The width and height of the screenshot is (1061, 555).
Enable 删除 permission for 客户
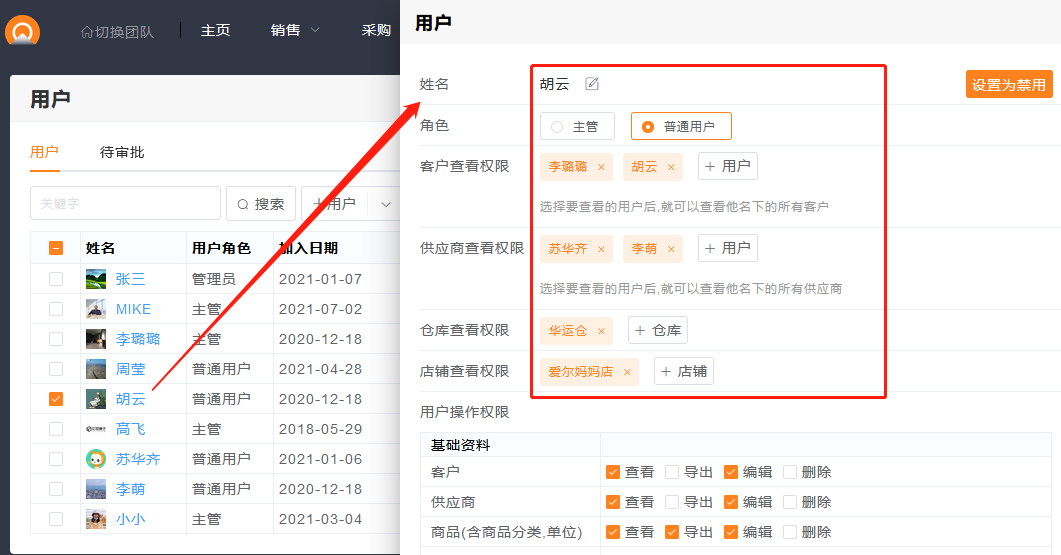(x=790, y=472)
